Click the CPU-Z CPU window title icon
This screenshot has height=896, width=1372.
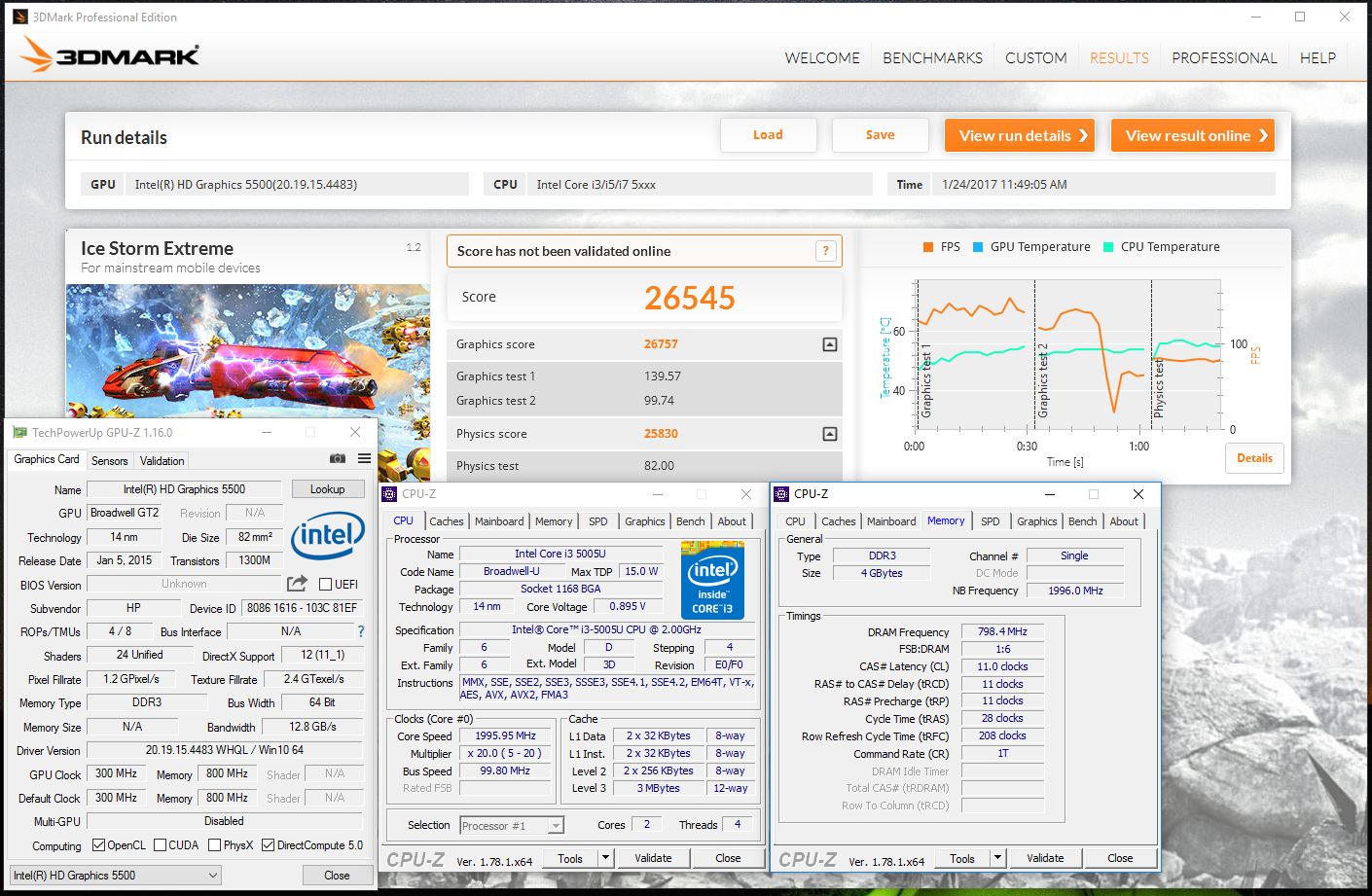(x=389, y=494)
